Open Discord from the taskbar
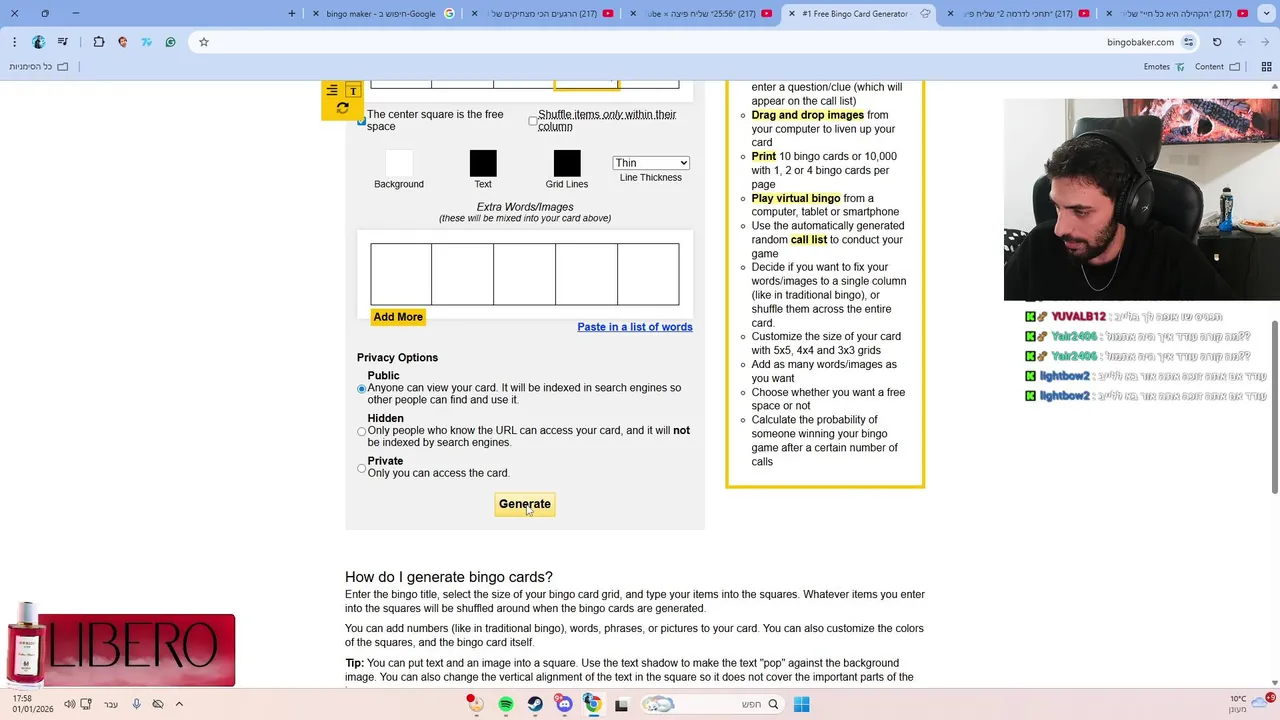The width and height of the screenshot is (1280, 720). (564, 704)
